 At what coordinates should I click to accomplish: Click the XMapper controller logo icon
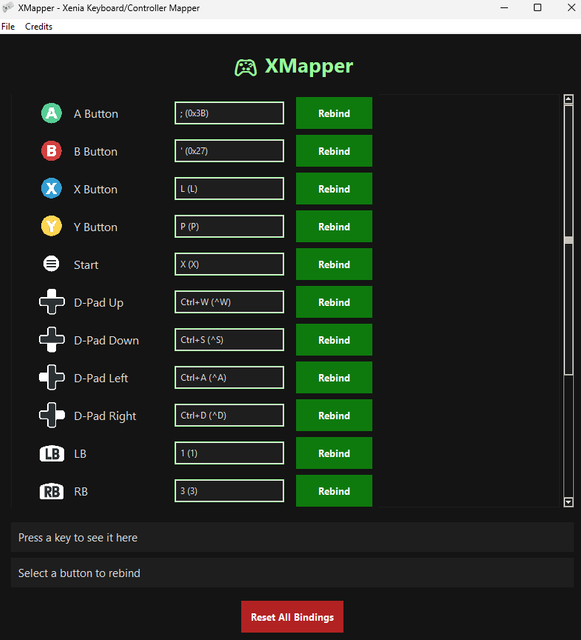click(x=245, y=67)
